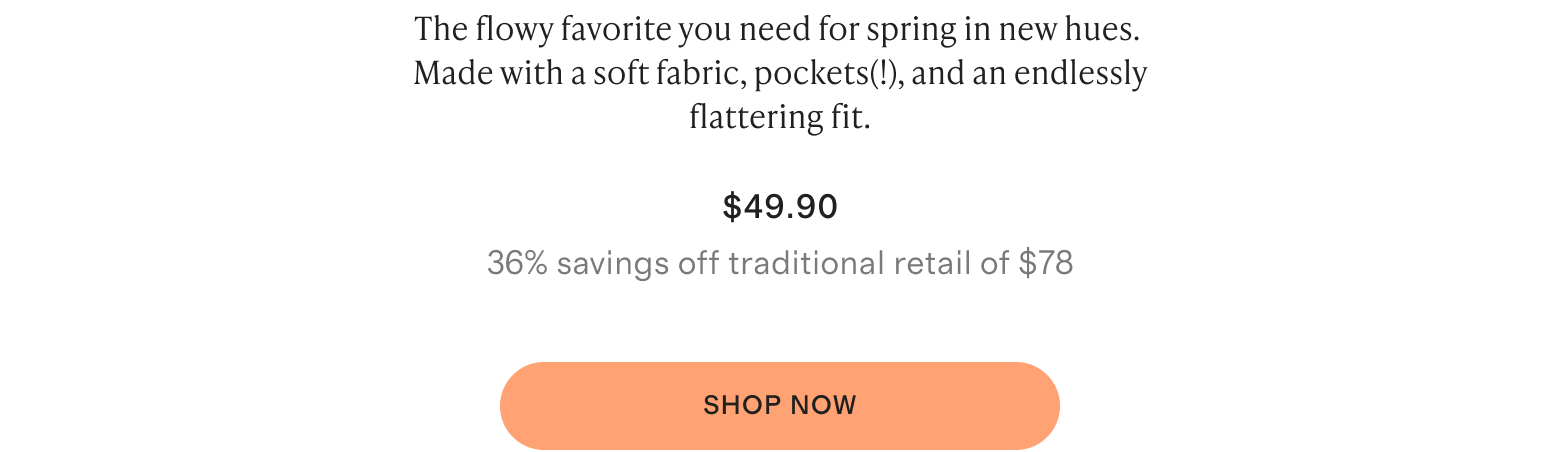
Task: Click the 36% savings retail comparison line
Action: click(780, 263)
